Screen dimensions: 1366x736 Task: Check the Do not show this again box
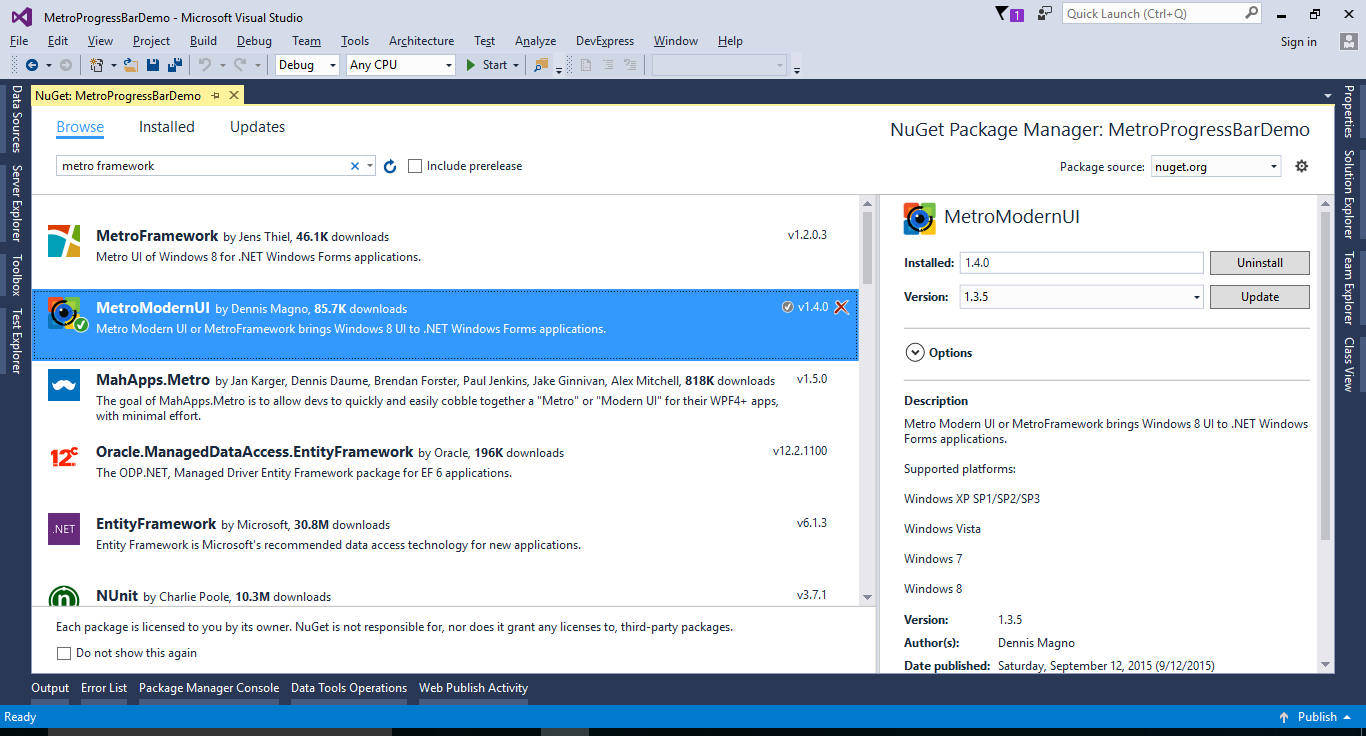click(x=64, y=653)
